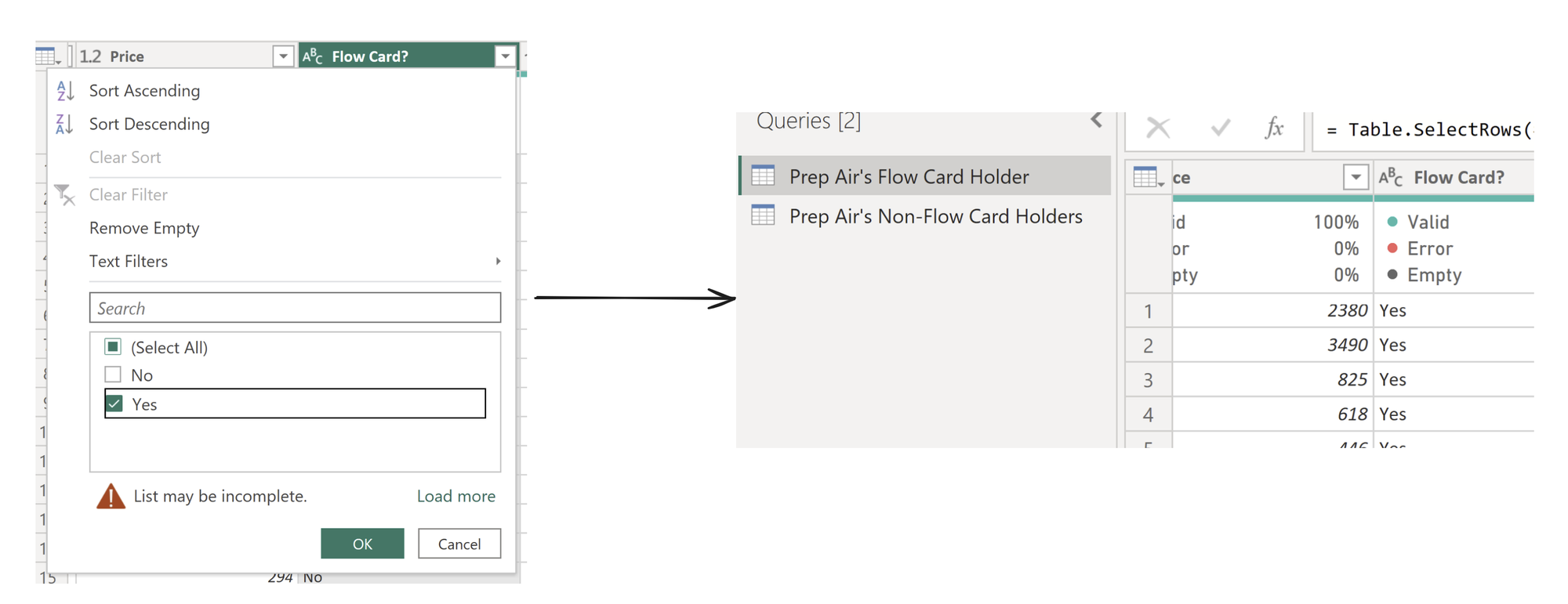Click the confirm formula checkmark icon
The width and height of the screenshot is (1568, 604).
[x=1220, y=128]
